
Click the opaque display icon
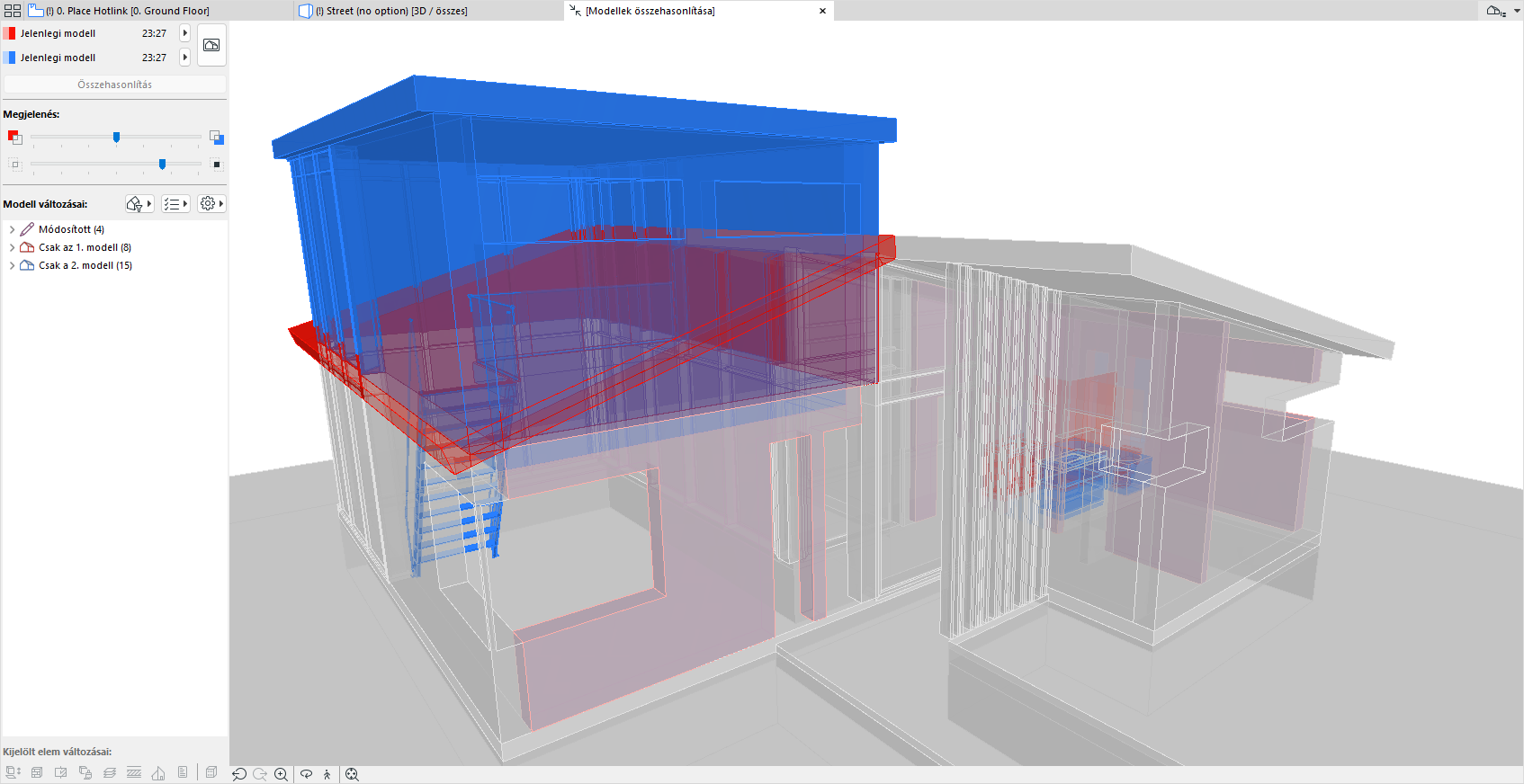click(217, 165)
